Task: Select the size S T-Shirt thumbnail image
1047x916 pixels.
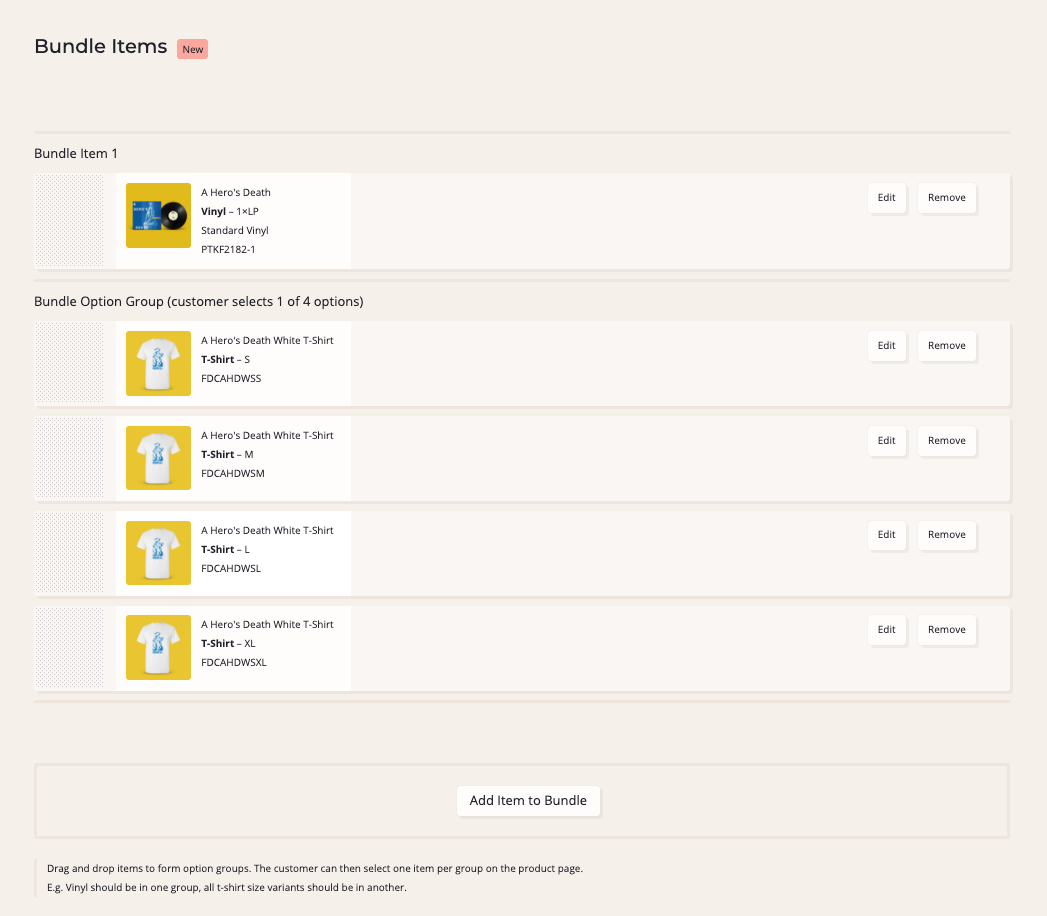Action: point(158,363)
